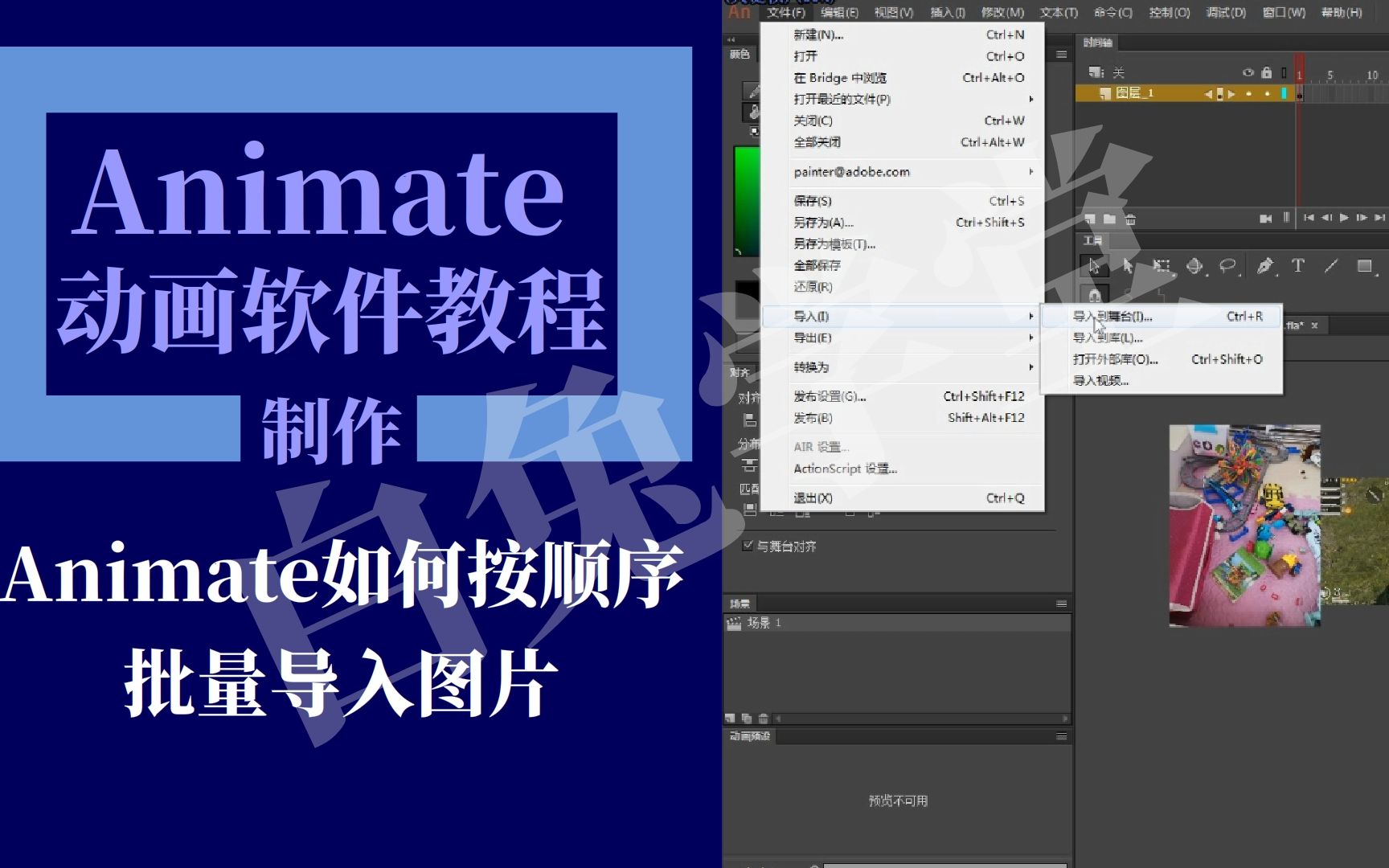Viewport: 1389px width, 868px height.
Task: Select the Rectangle tool
Action: click(x=1366, y=266)
